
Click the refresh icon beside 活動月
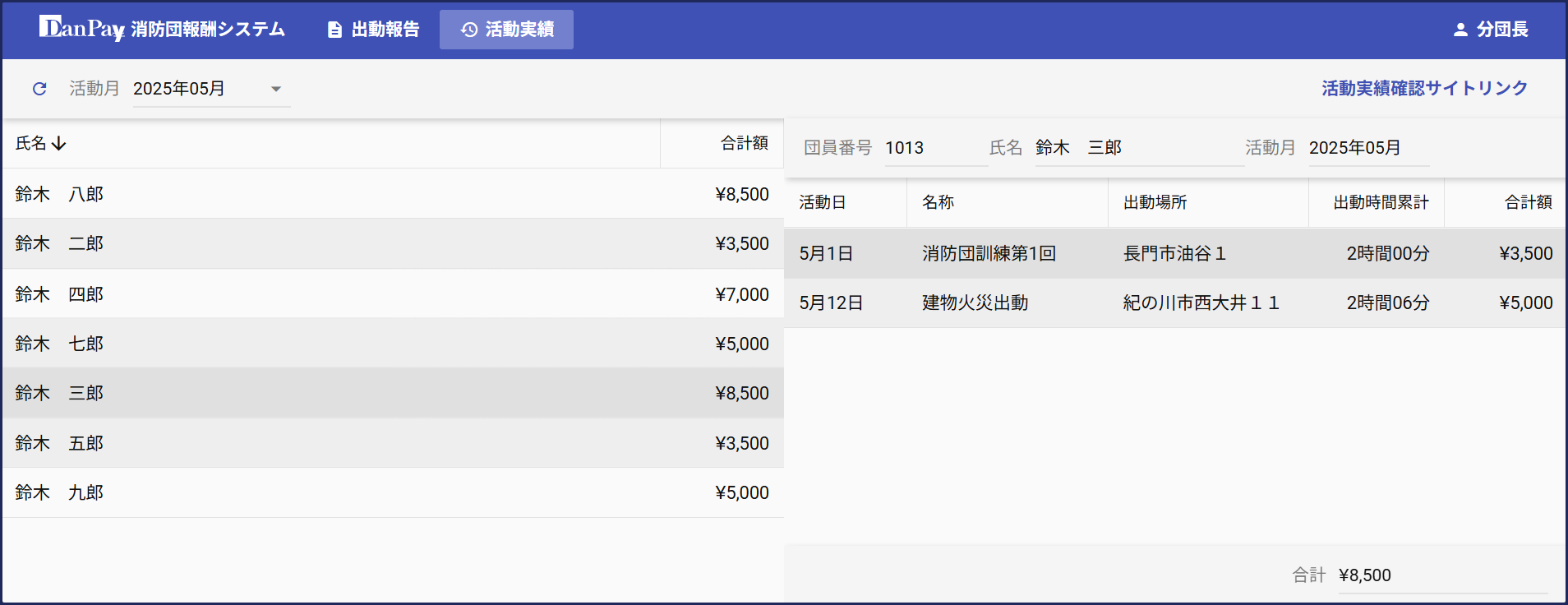click(x=39, y=89)
